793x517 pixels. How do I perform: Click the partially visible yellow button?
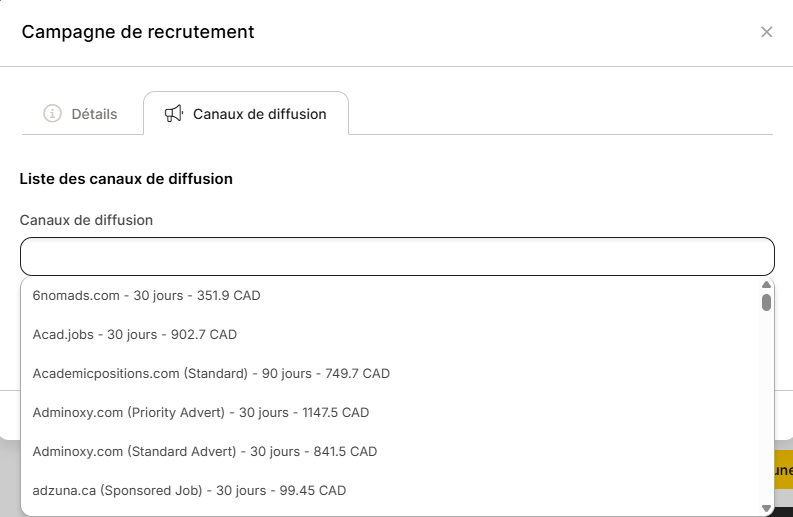click(x=783, y=470)
